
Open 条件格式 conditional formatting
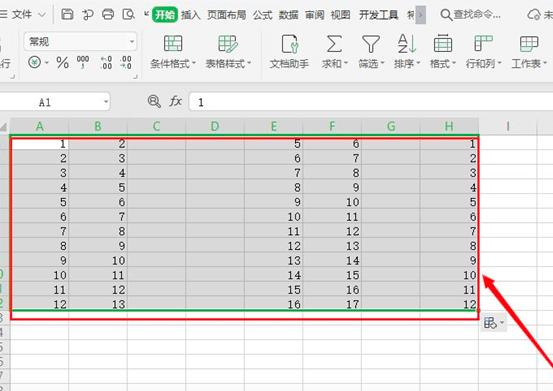pyautogui.click(x=173, y=51)
